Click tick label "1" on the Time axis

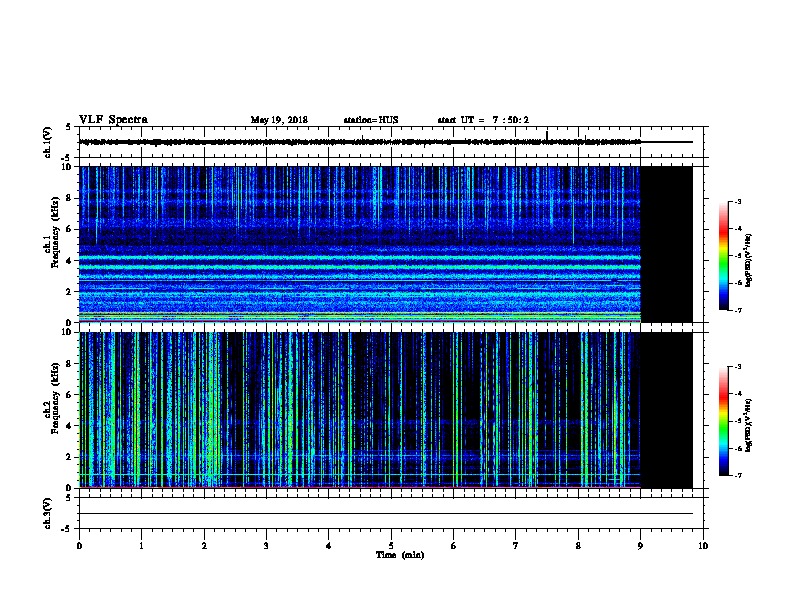141,546
